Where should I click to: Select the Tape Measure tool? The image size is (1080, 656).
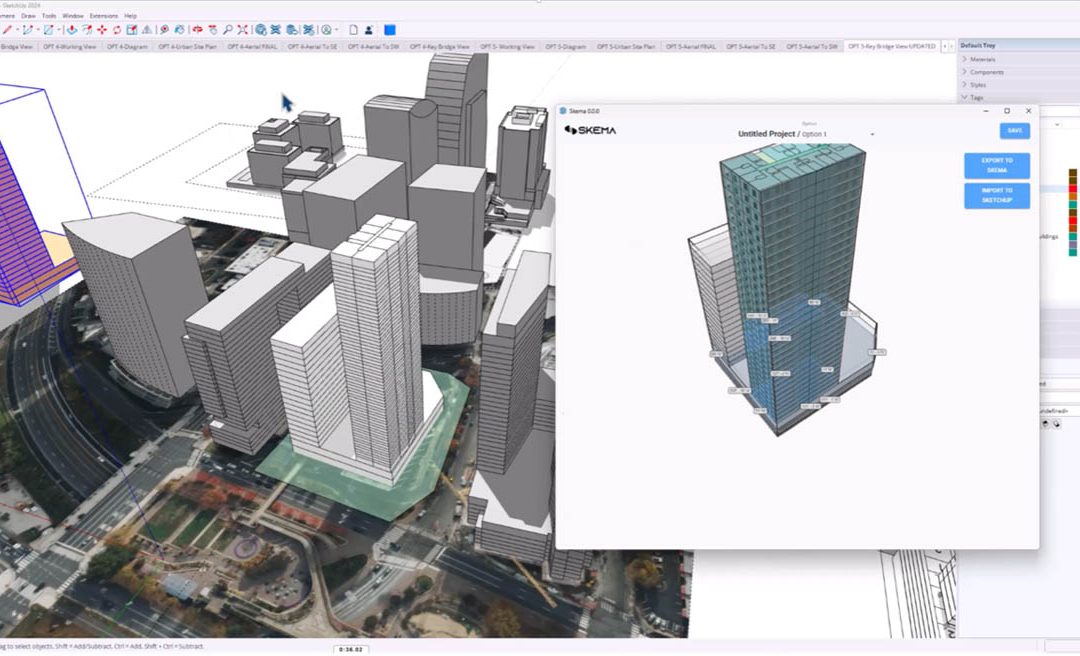[165, 30]
